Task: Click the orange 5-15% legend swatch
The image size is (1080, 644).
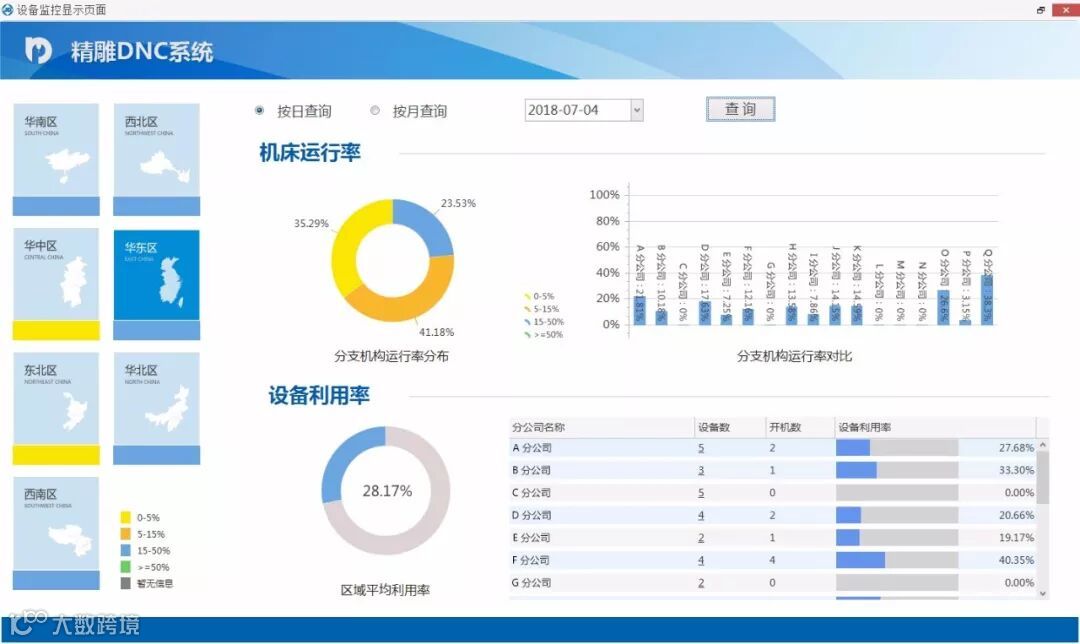Action: click(125, 534)
